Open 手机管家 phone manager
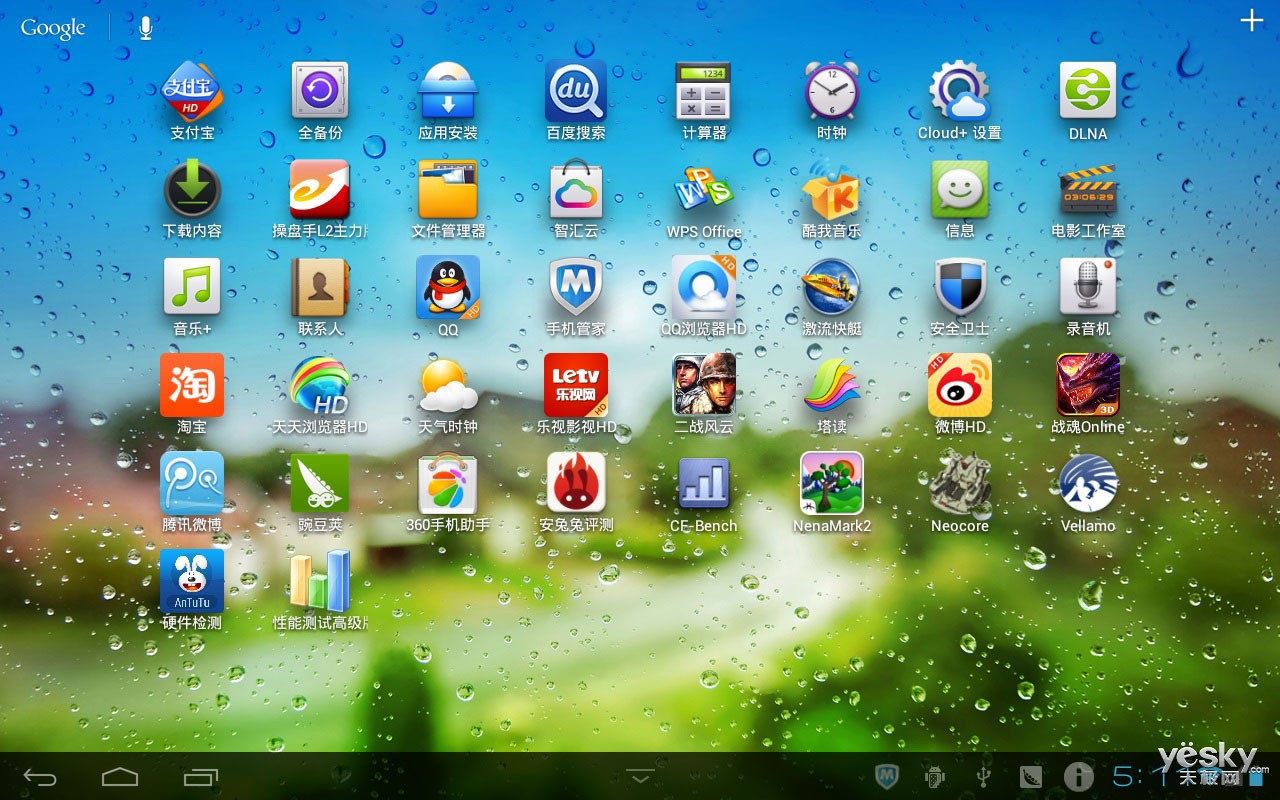1280x800 pixels. (576, 287)
